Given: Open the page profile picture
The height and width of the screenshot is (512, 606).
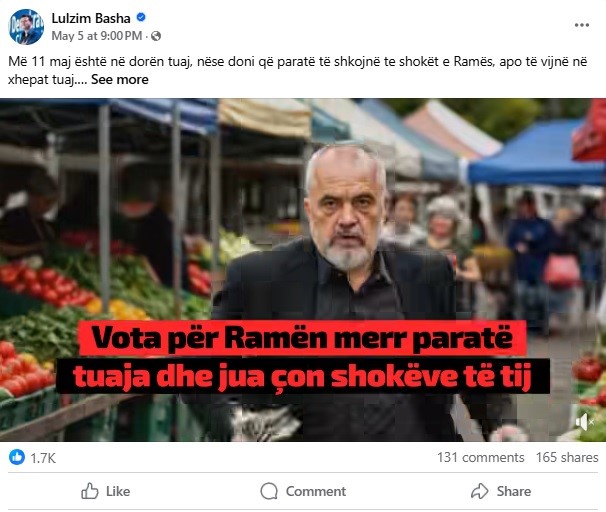Looking at the screenshot, I should click(x=26, y=27).
